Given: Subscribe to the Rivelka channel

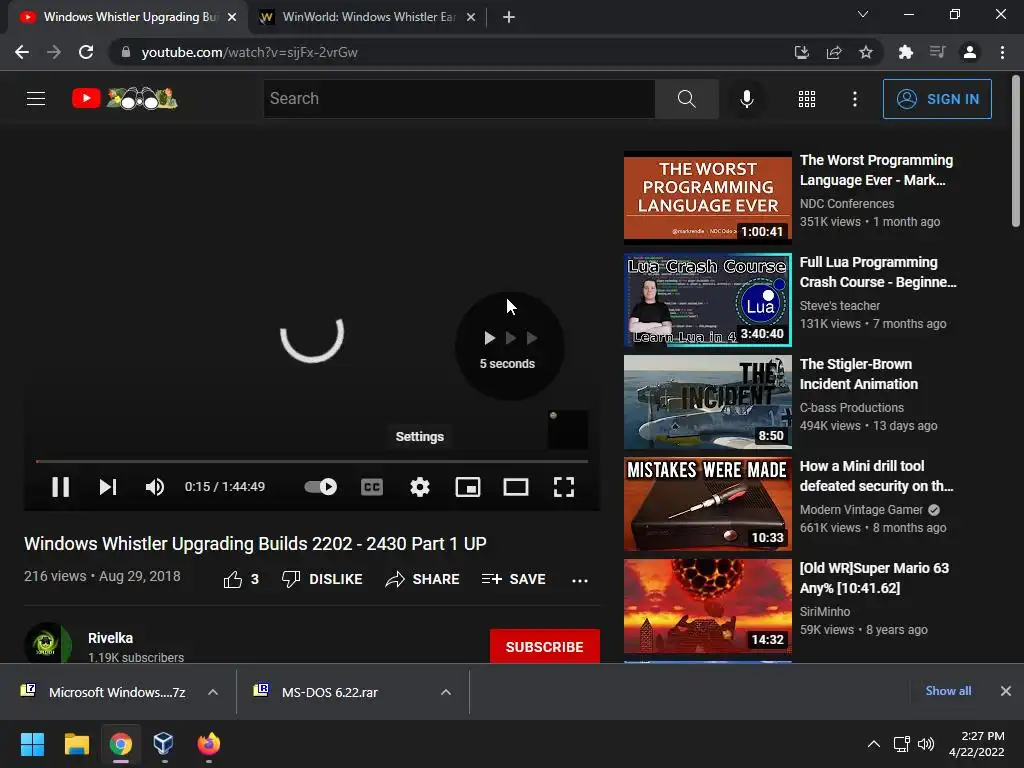Looking at the screenshot, I should point(545,647).
